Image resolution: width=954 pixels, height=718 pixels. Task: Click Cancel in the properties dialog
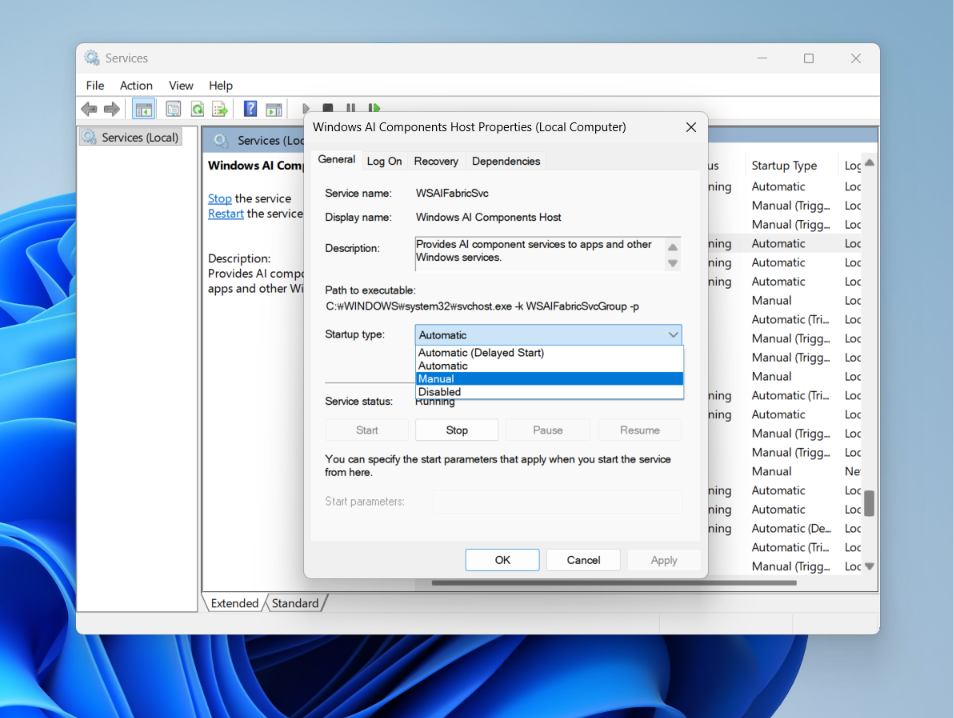[x=583, y=560]
